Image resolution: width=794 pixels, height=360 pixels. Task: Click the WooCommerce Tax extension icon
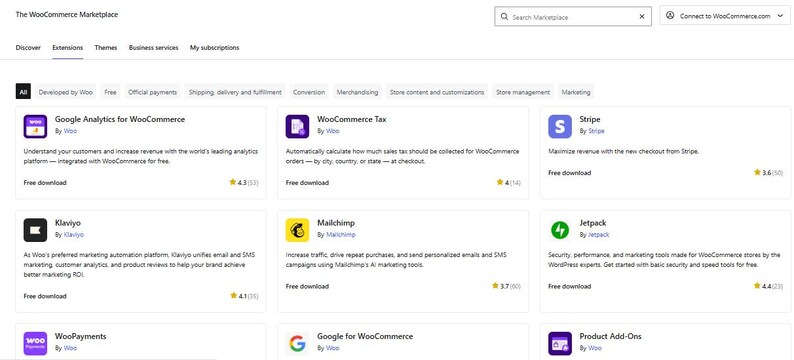(297, 127)
